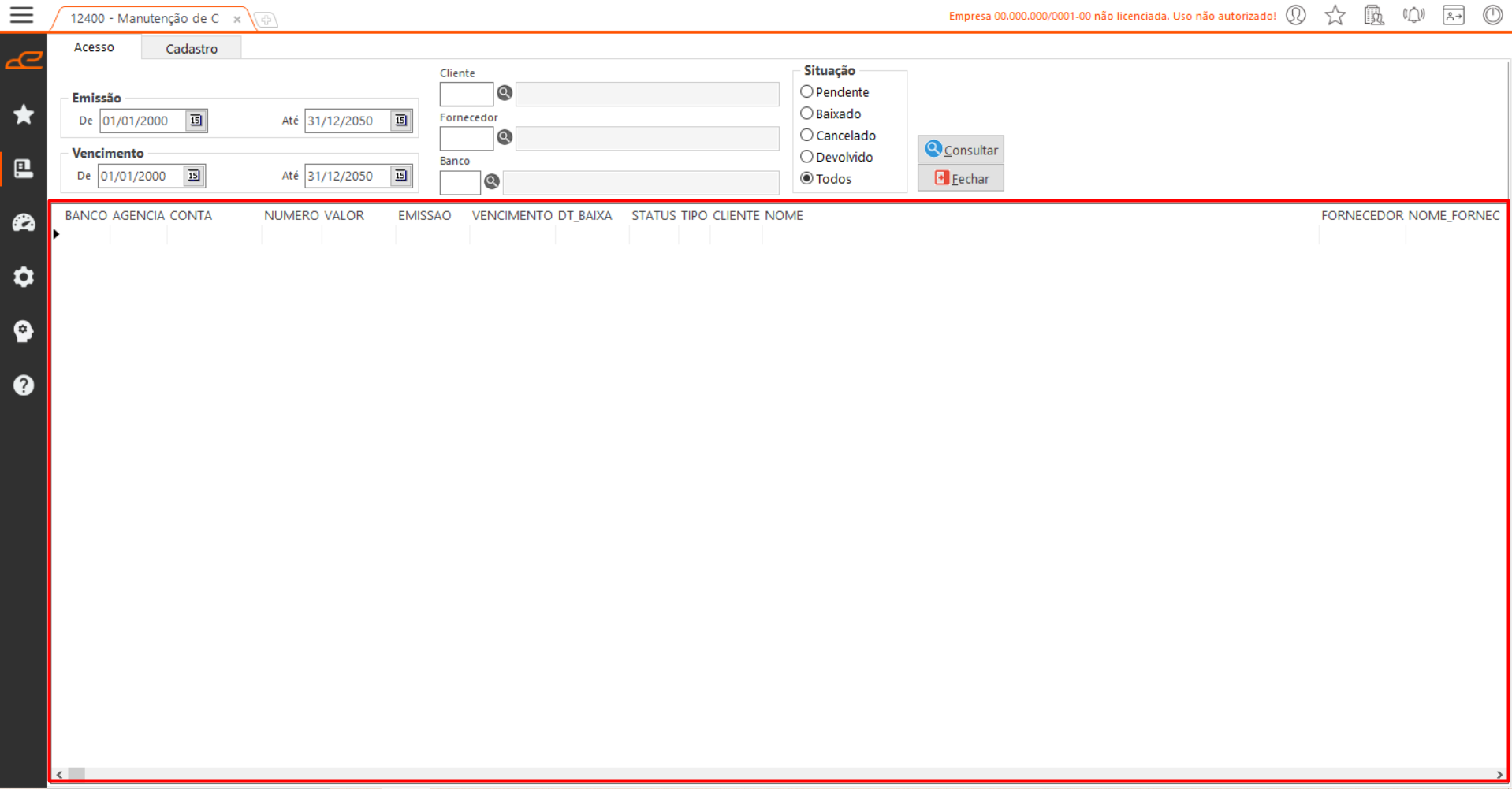Open calendar picker for Emissão Até date
The image size is (1512, 789).
click(400, 121)
